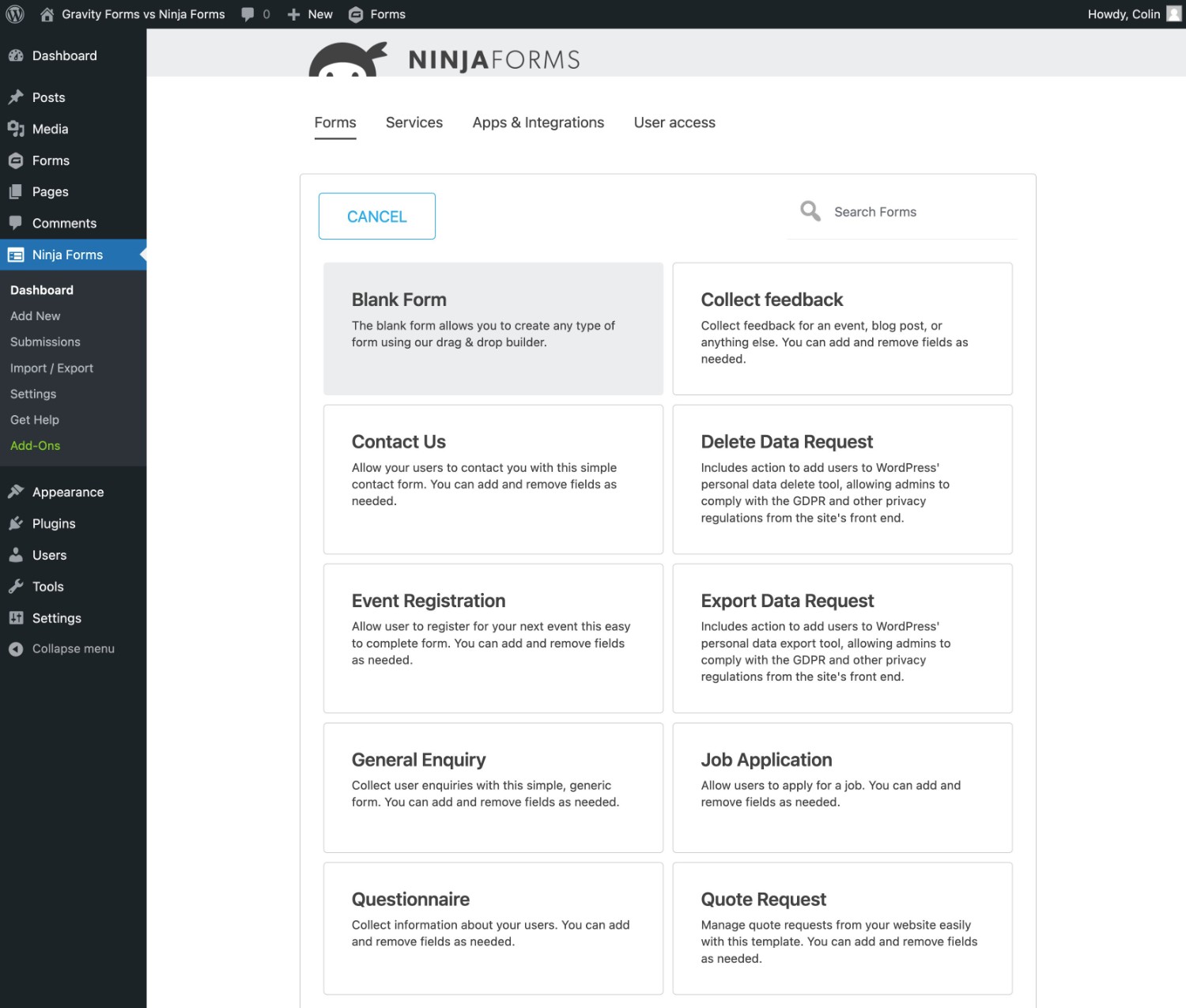Switch to the Services tab
Viewport: 1186px width, 1008px height.
(414, 123)
